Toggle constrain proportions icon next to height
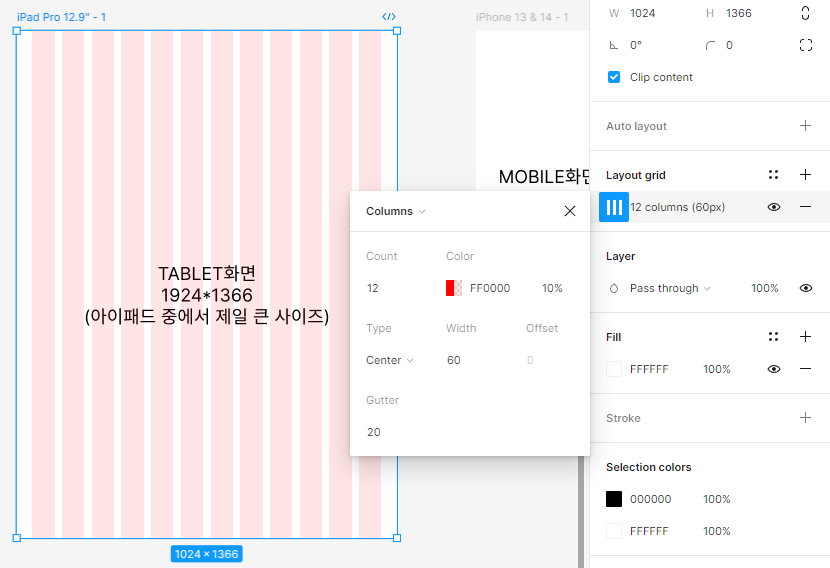Screen dimensions: 830x568 pos(805,13)
